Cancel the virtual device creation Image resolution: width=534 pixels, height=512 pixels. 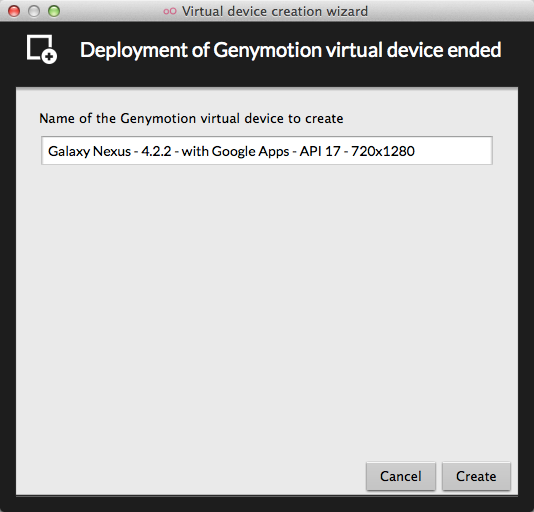[401, 476]
